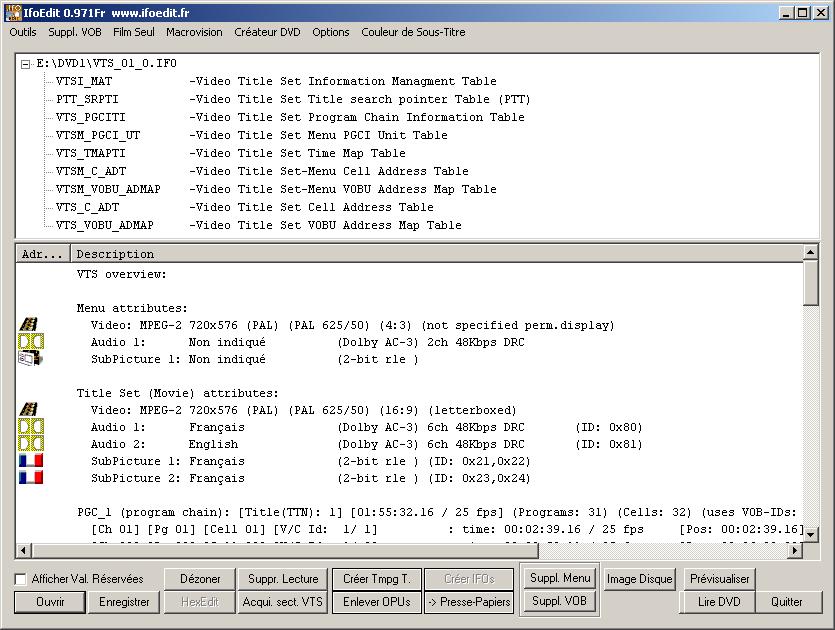Select the VTSM_PGCI_UT tree entry

98,135
